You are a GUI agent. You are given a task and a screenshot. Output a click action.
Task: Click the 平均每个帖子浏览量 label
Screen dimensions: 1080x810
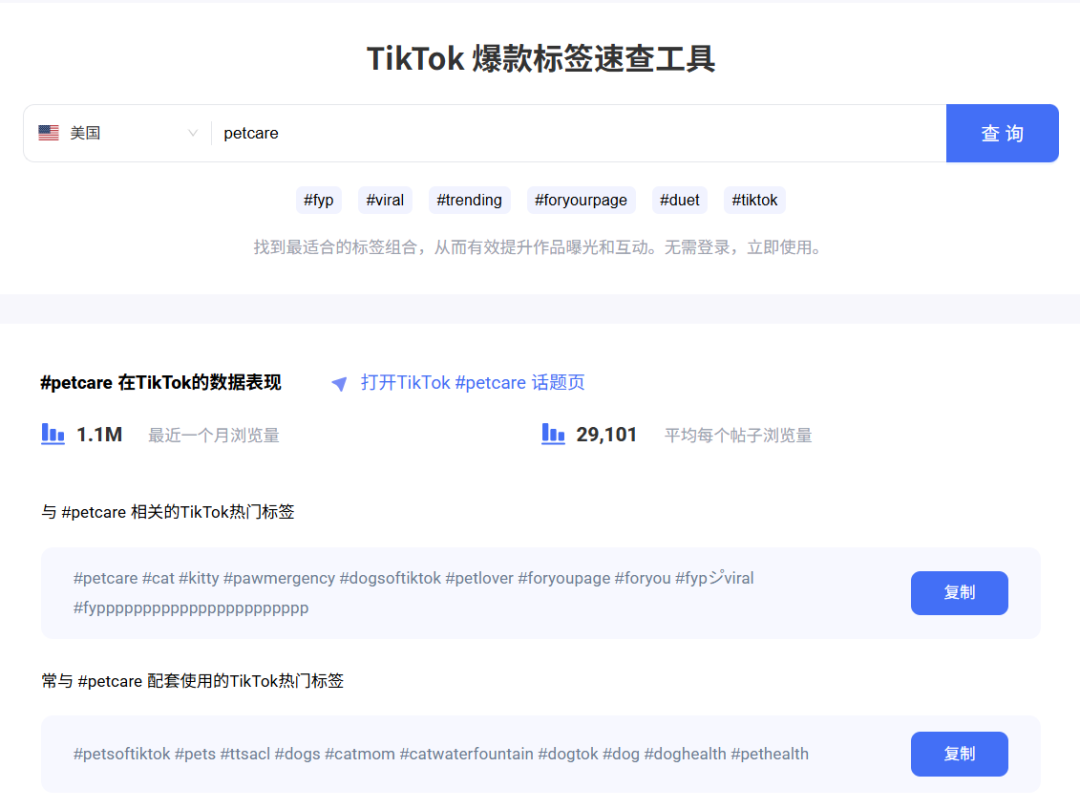(738, 435)
